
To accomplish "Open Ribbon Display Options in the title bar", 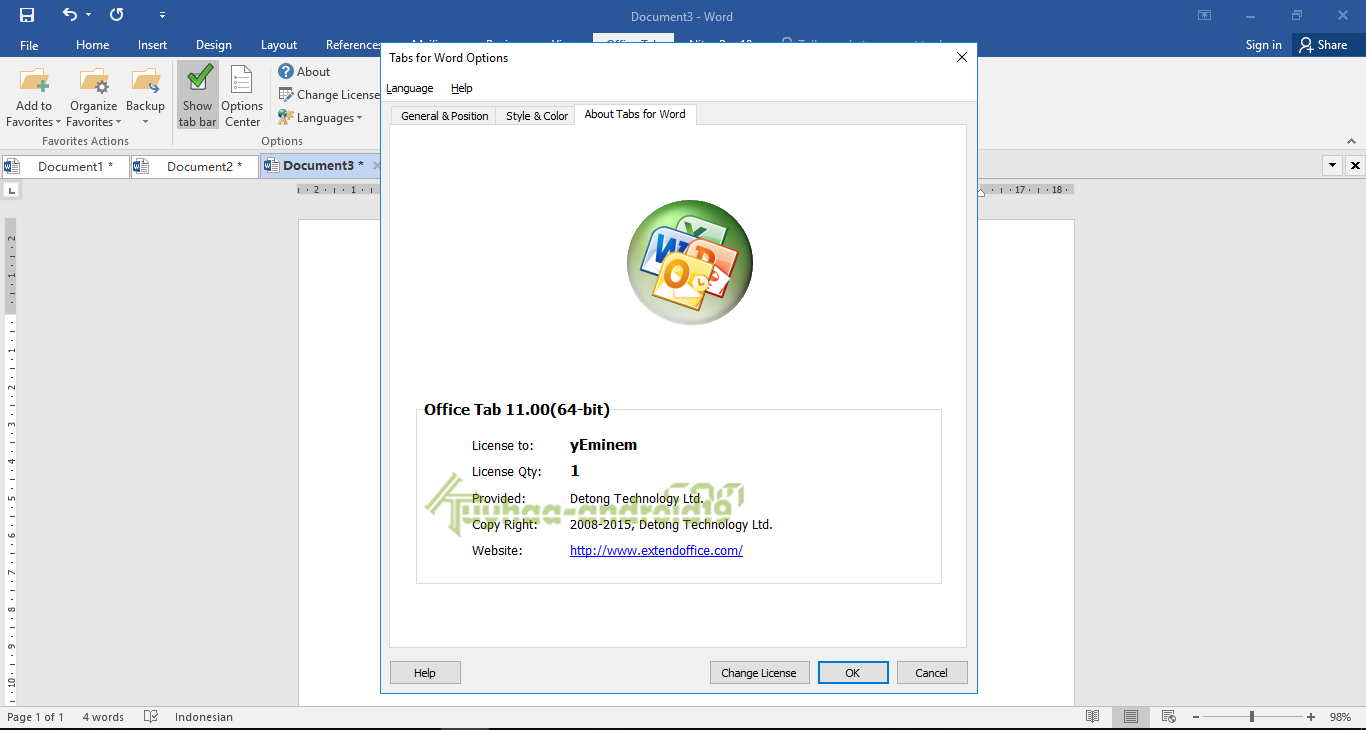I will pyautogui.click(x=1204, y=15).
